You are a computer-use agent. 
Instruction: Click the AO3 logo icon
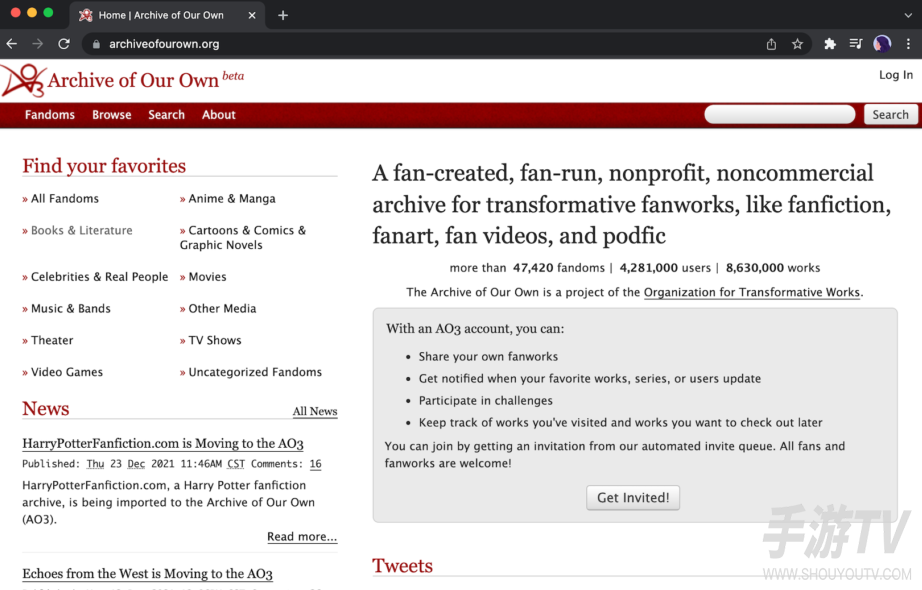tap(24, 81)
